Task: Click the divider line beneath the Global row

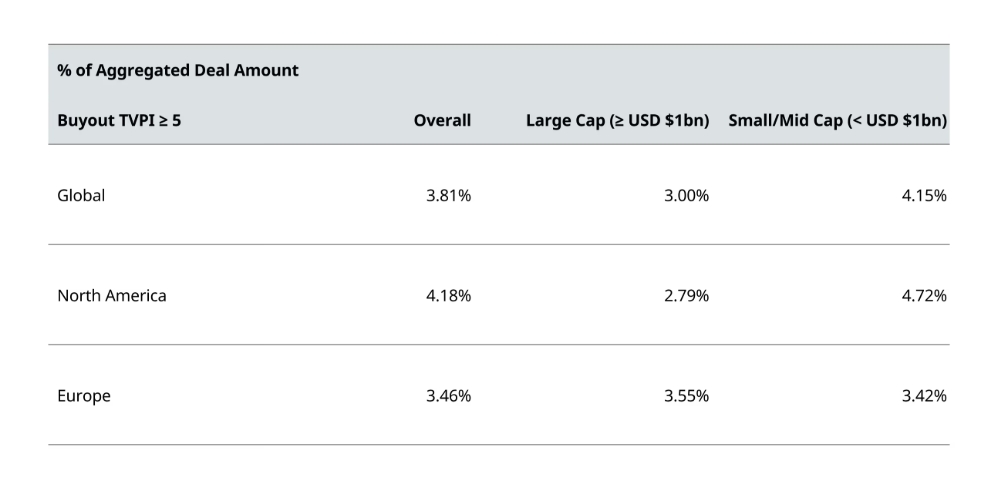Action: [x=498, y=244]
